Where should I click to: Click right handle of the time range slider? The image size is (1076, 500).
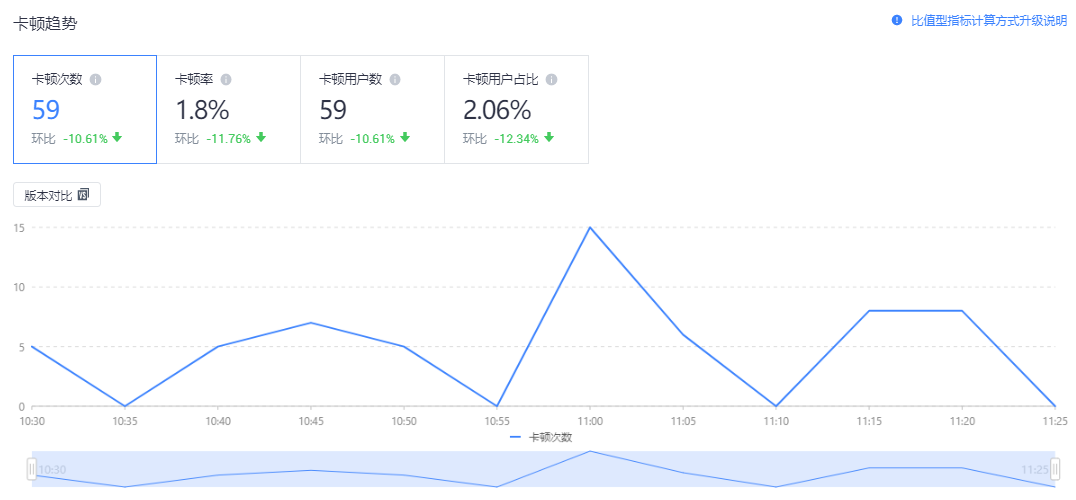point(1055,469)
